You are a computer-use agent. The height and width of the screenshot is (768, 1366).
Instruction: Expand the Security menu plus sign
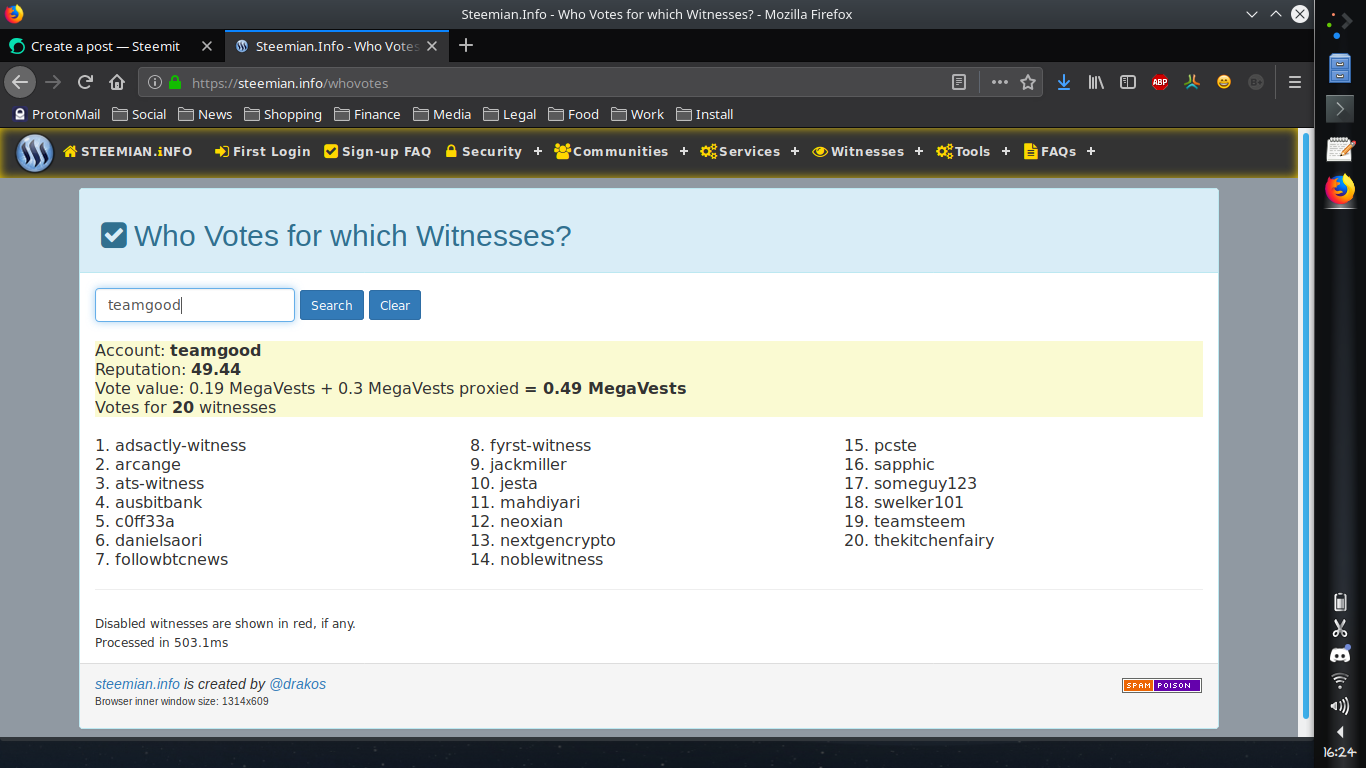coord(538,152)
